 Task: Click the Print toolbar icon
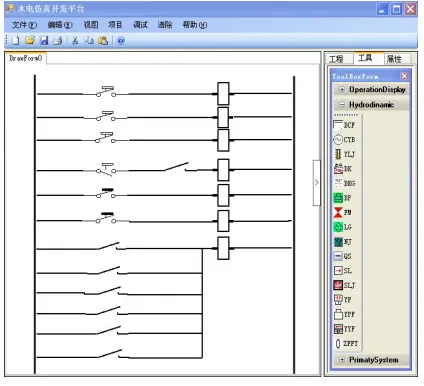coord(58,40)
